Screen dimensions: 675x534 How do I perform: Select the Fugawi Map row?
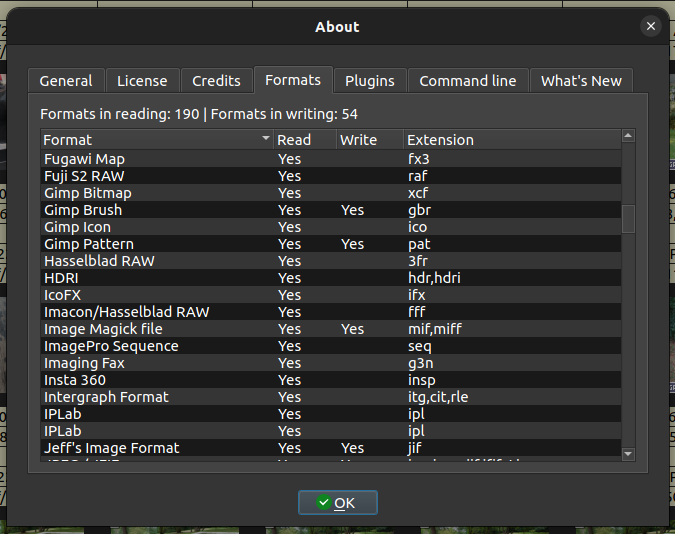[x=331, y=159]
